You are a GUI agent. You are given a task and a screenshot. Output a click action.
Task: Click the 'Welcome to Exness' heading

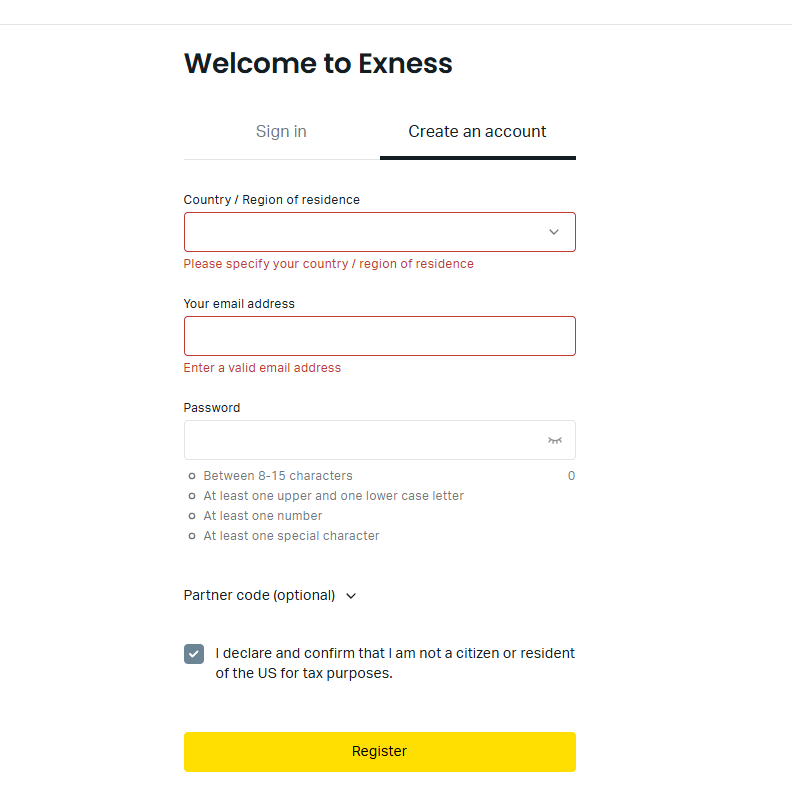coord(318,64)
